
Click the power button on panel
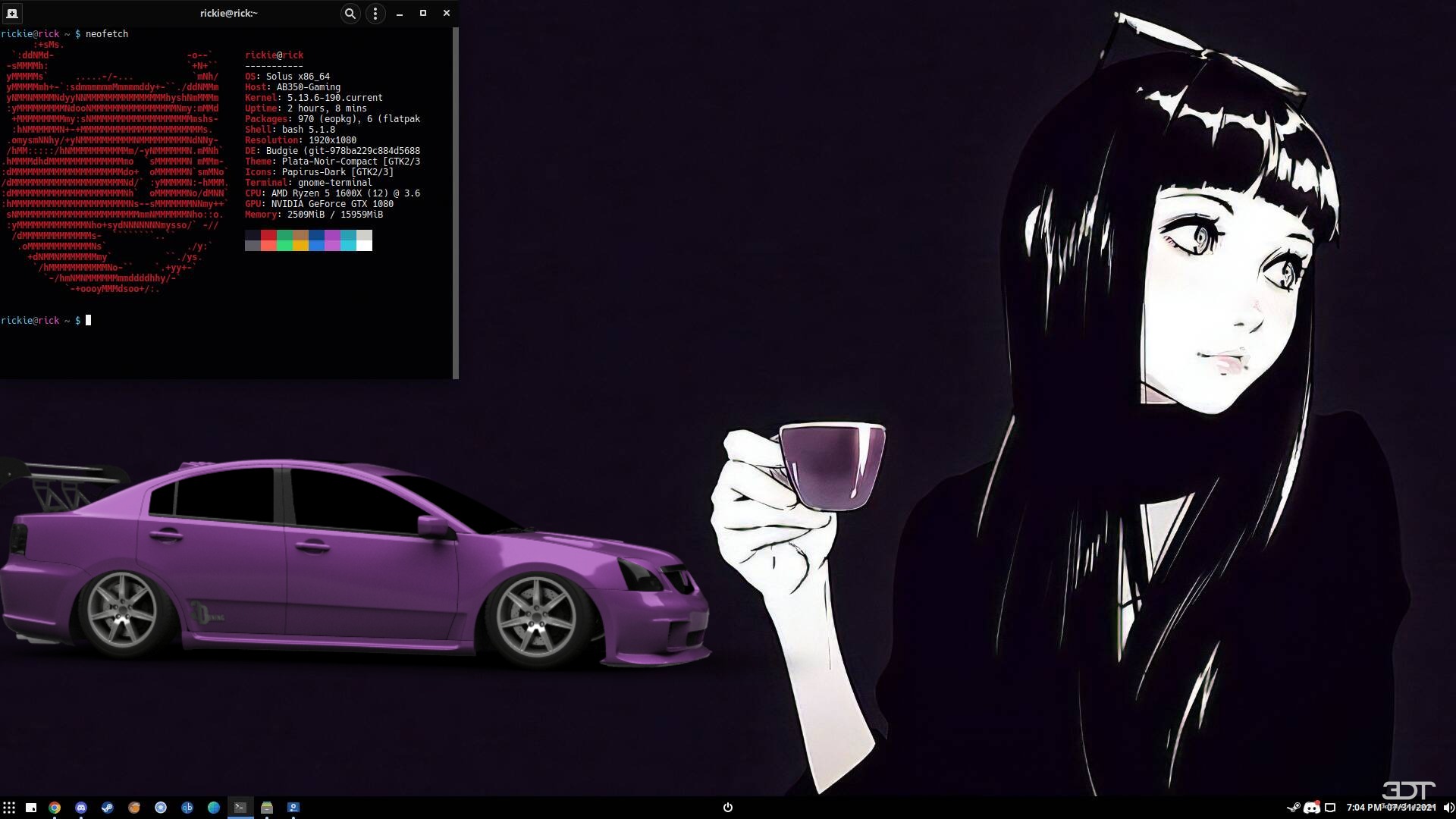click(x=728, y=808)
